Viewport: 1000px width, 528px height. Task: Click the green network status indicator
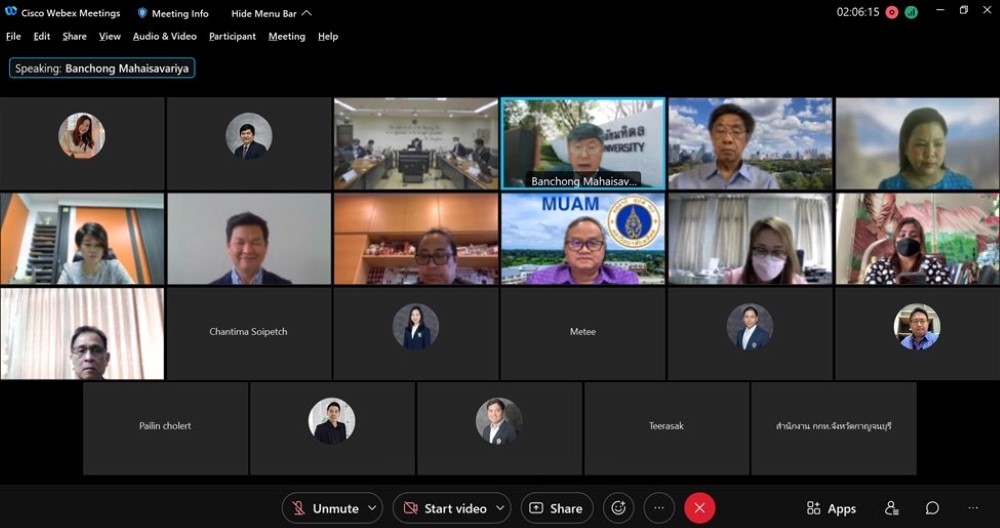click(911, 12)
